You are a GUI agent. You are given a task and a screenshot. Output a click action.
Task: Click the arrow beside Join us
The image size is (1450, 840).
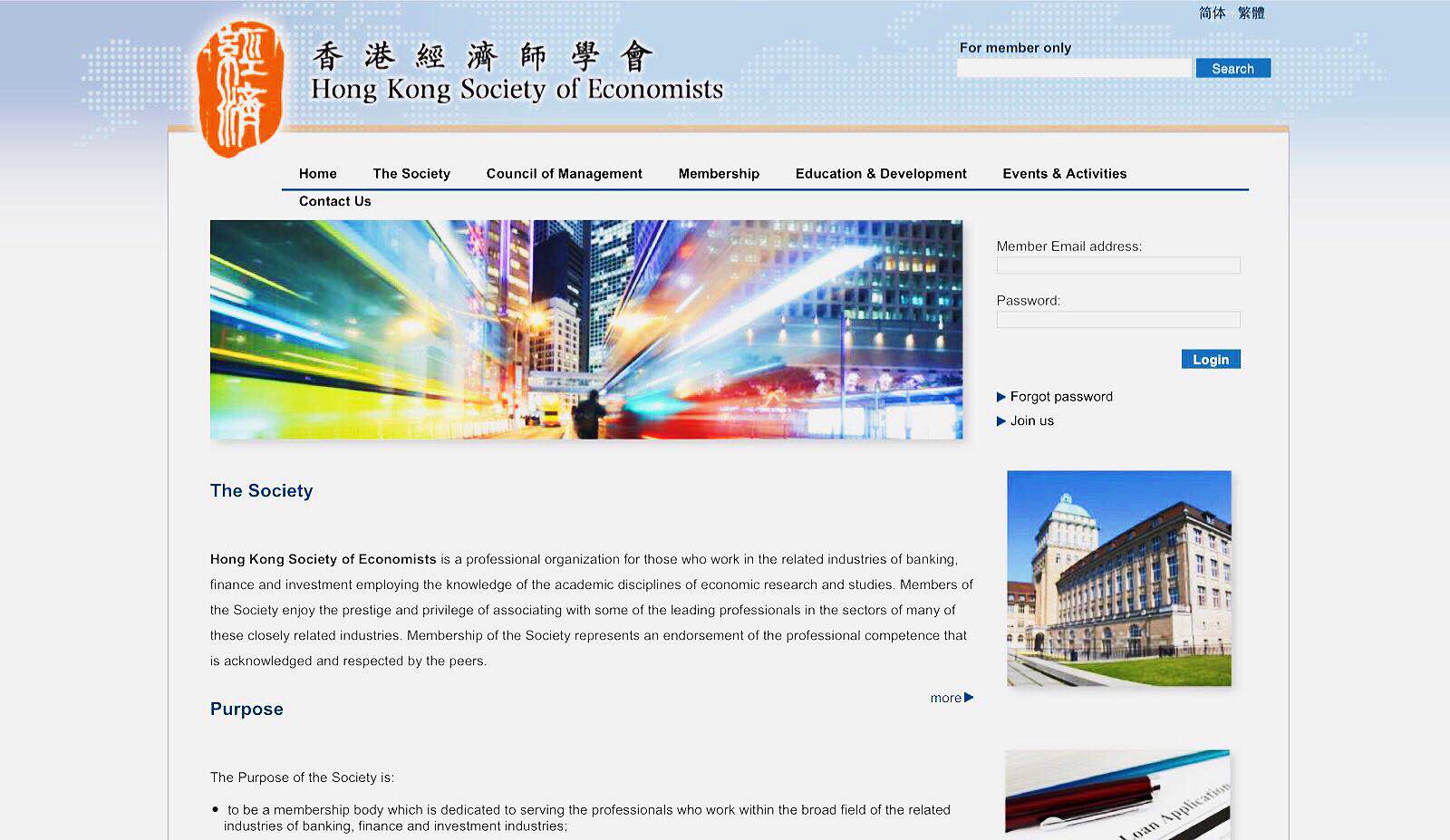click(x=1001, y=421)
